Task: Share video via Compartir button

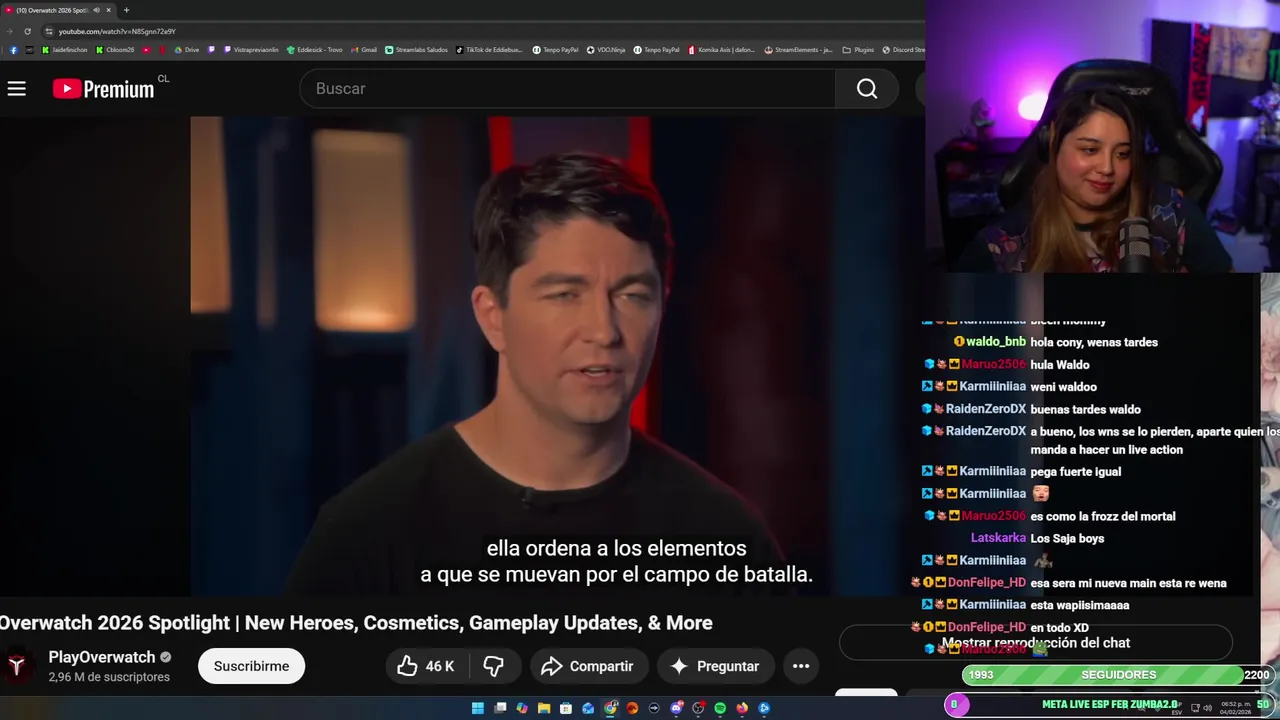Action: click(x=587, y=666)
